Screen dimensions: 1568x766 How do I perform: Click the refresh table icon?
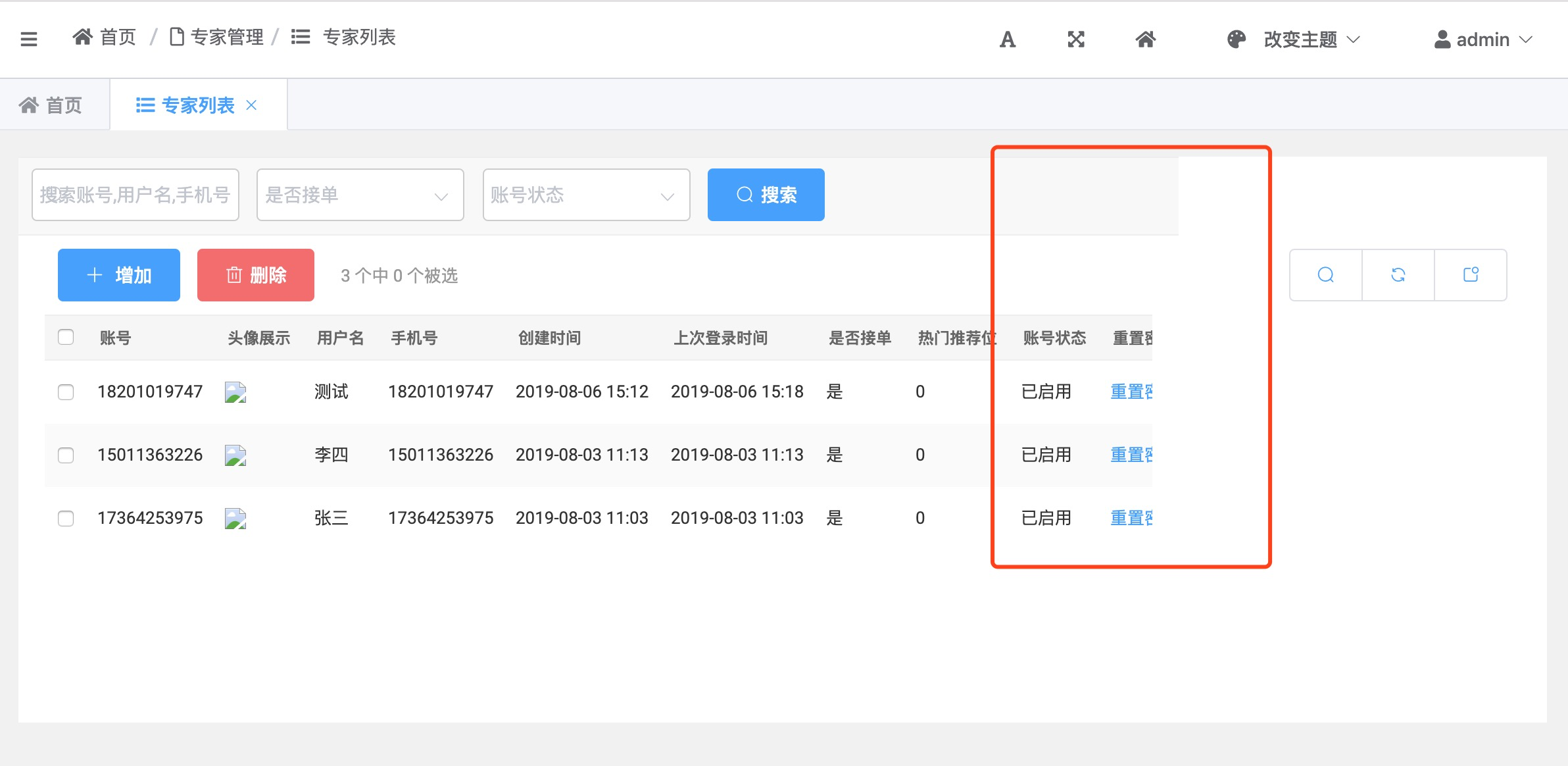1398,274
